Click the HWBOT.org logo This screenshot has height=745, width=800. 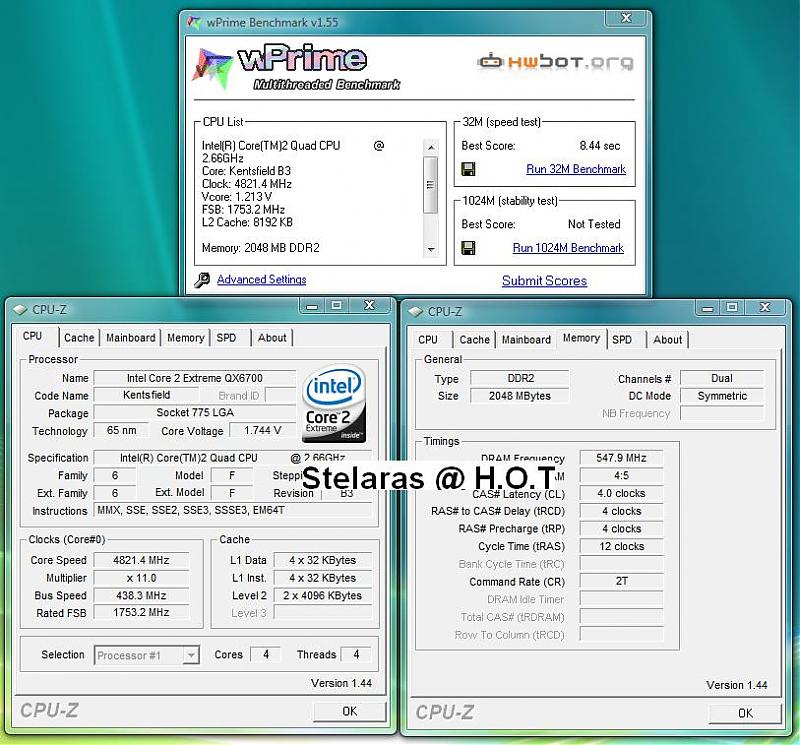(555, 62)
